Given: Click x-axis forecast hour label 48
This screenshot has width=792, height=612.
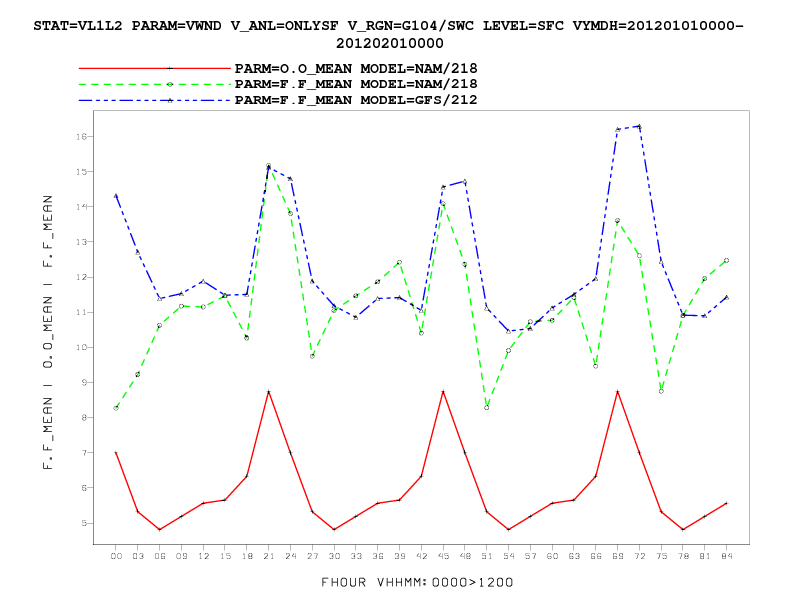Looking at the screenshot, I should point(465,556).
